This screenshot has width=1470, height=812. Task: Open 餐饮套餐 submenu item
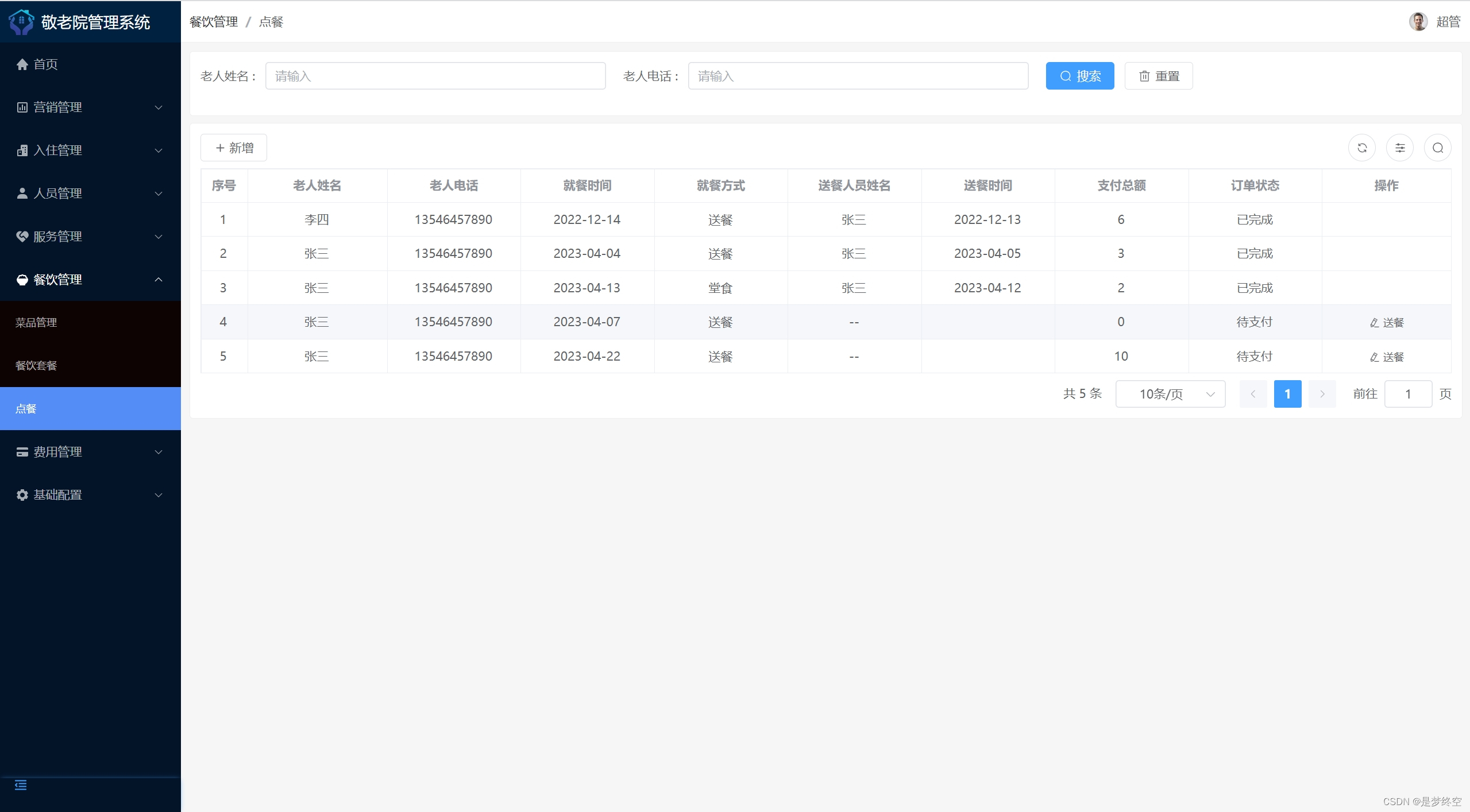90,366
